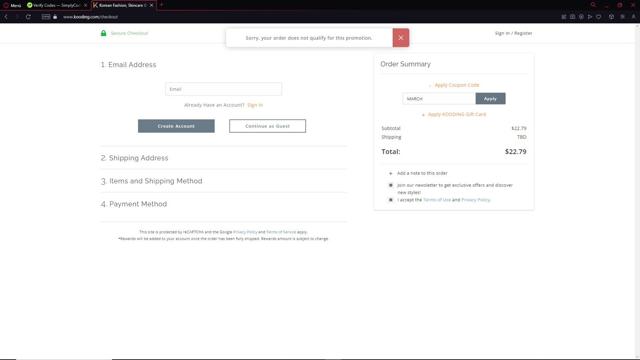Viewport: 640px width, 360px height.
Task: Reload the checkout page
Action: point(28,17)
